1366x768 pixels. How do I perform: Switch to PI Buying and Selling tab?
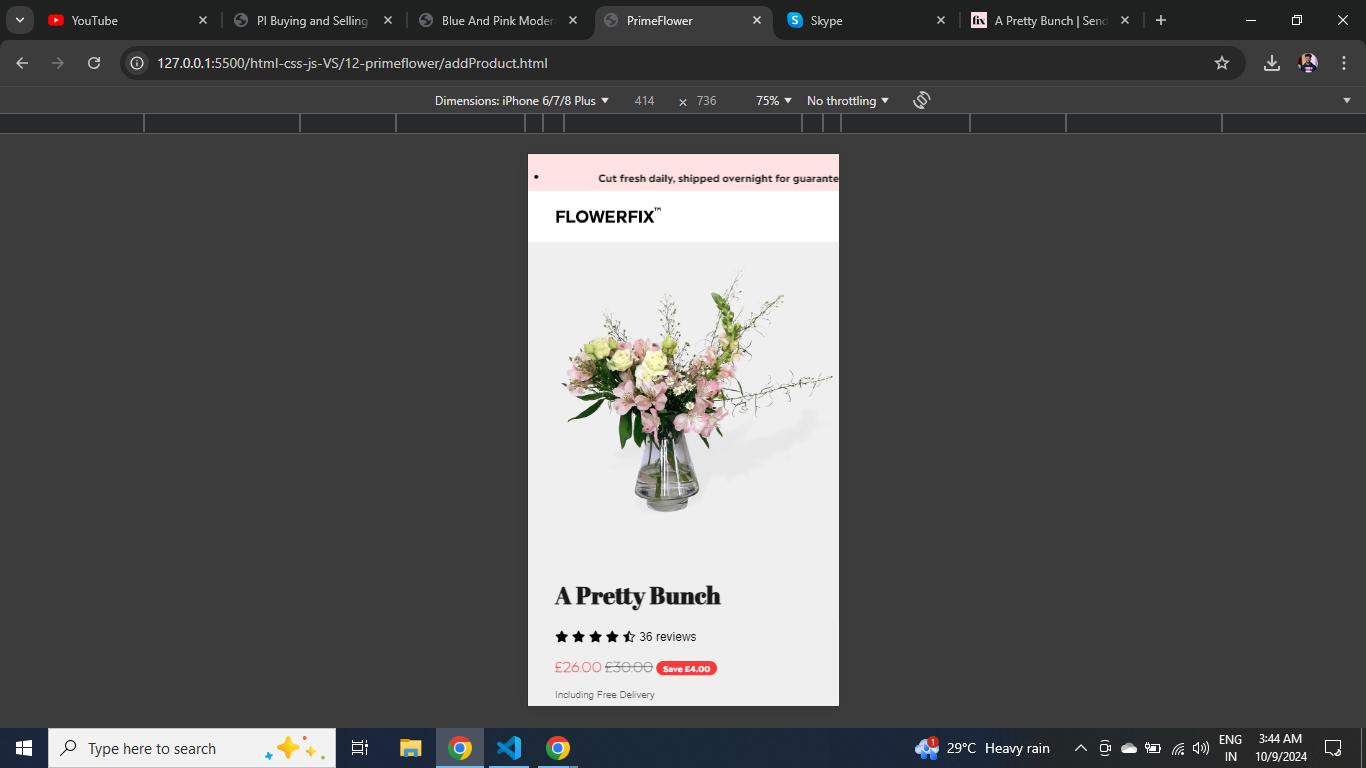pyautogui.click(x=315, y=20)
